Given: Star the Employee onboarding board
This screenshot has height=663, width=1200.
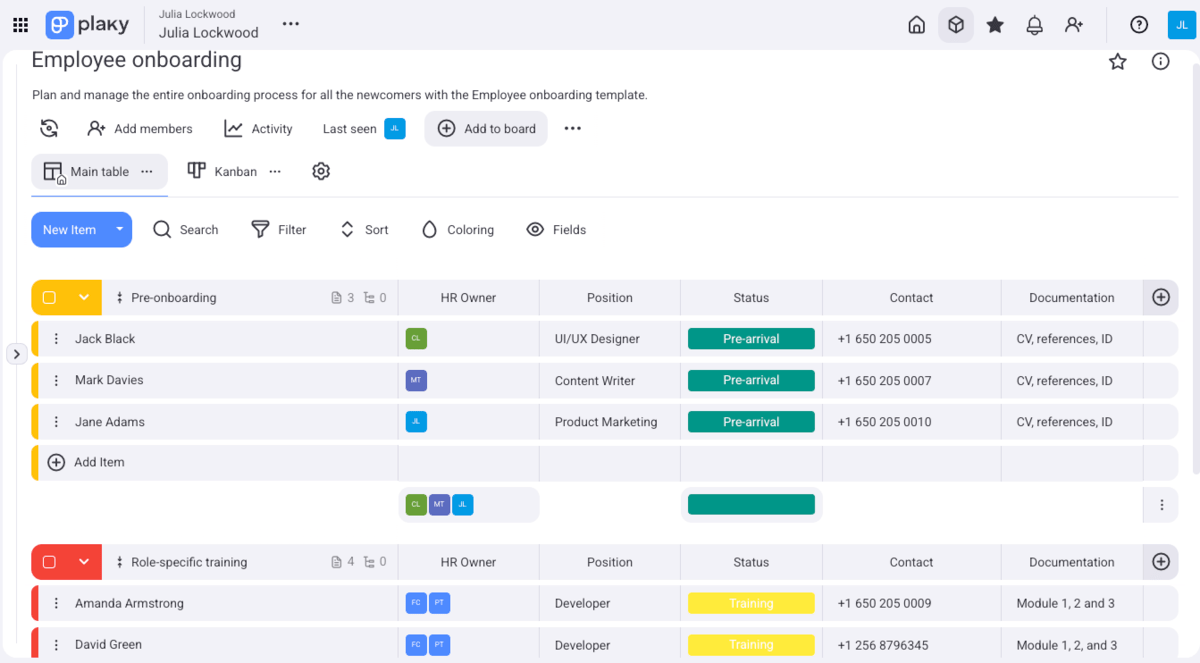Looking at the screenshot, I should (1118, 62).
